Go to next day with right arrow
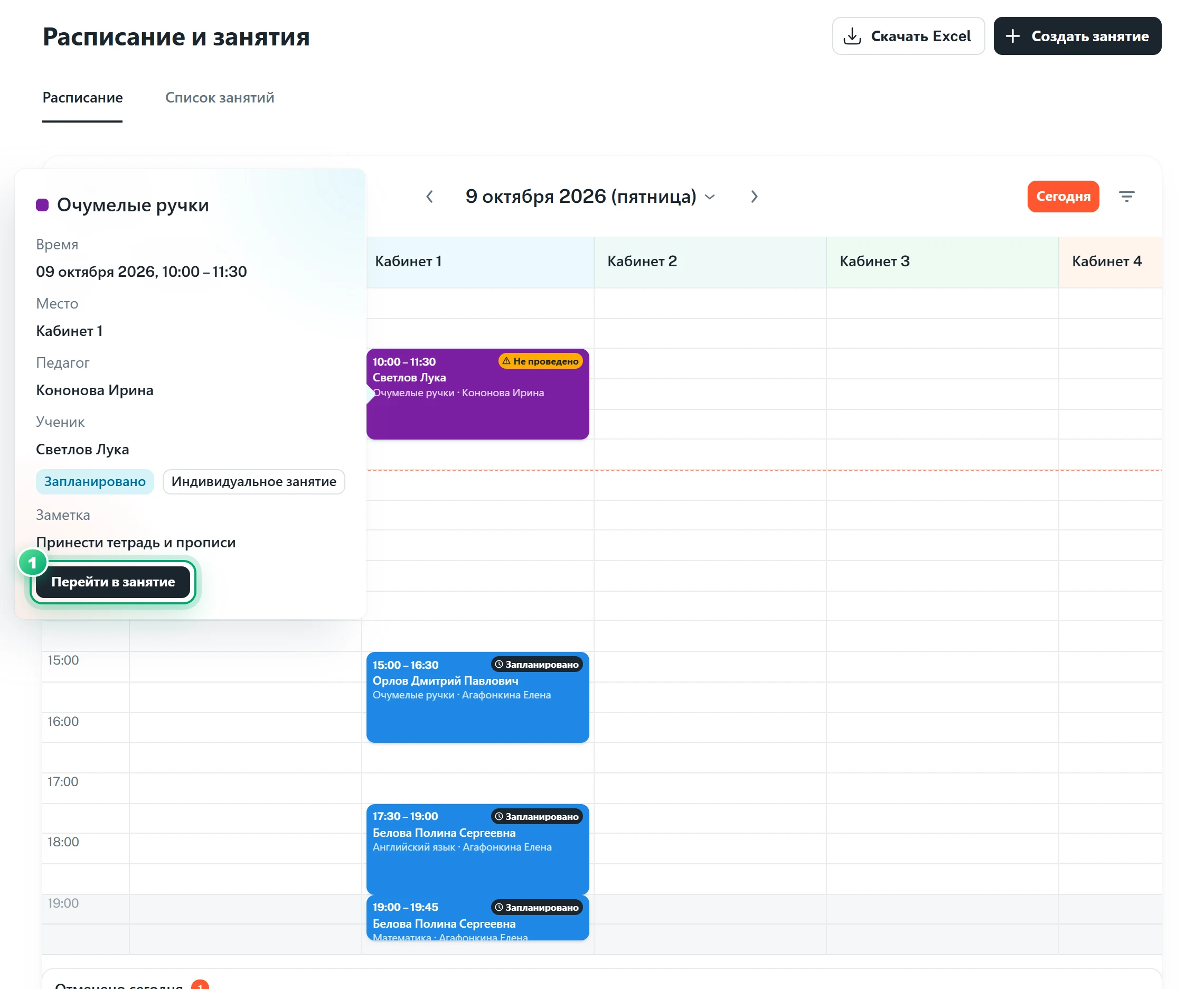1204x989 pixels. (x=754, y=197)
